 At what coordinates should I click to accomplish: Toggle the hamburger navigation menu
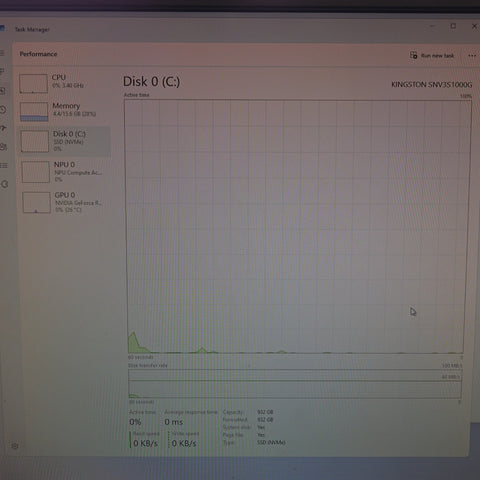click(x=2, y=53)
